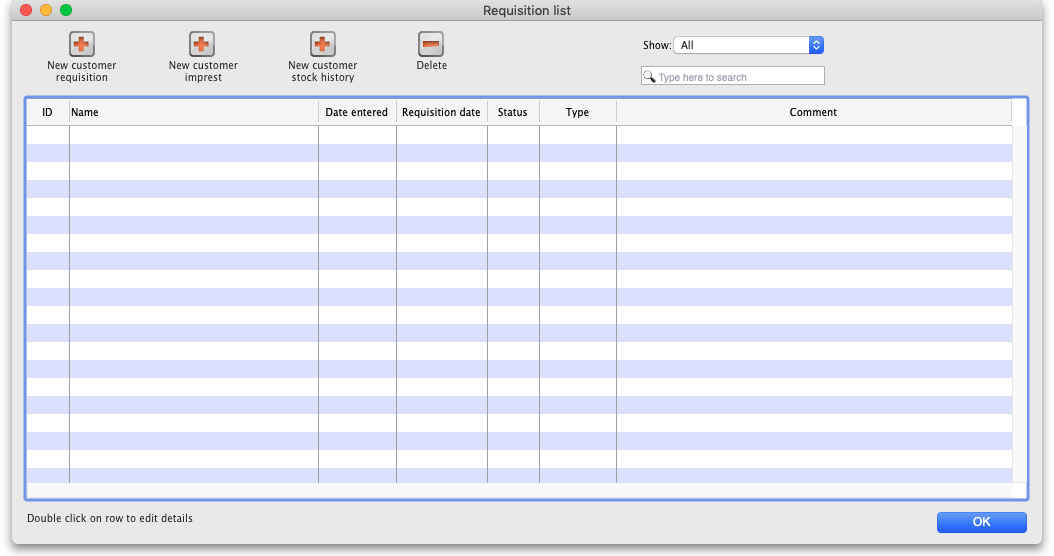
Task: Open the Show filter dropdown
Action: pyautogui.click(x=748, y=45)
